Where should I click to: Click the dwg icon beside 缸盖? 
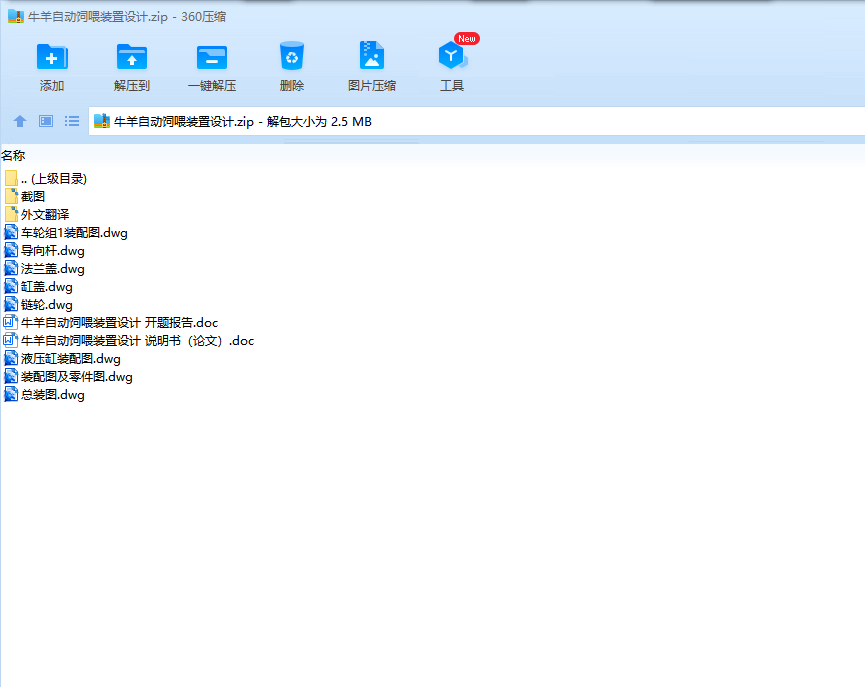pos(11,286)
